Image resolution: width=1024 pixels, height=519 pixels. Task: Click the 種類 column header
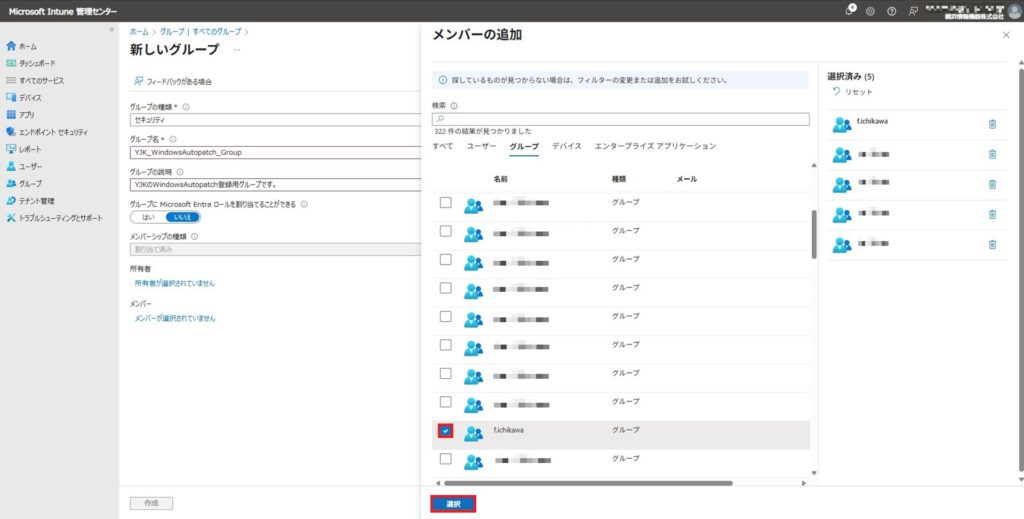(618, 179)
